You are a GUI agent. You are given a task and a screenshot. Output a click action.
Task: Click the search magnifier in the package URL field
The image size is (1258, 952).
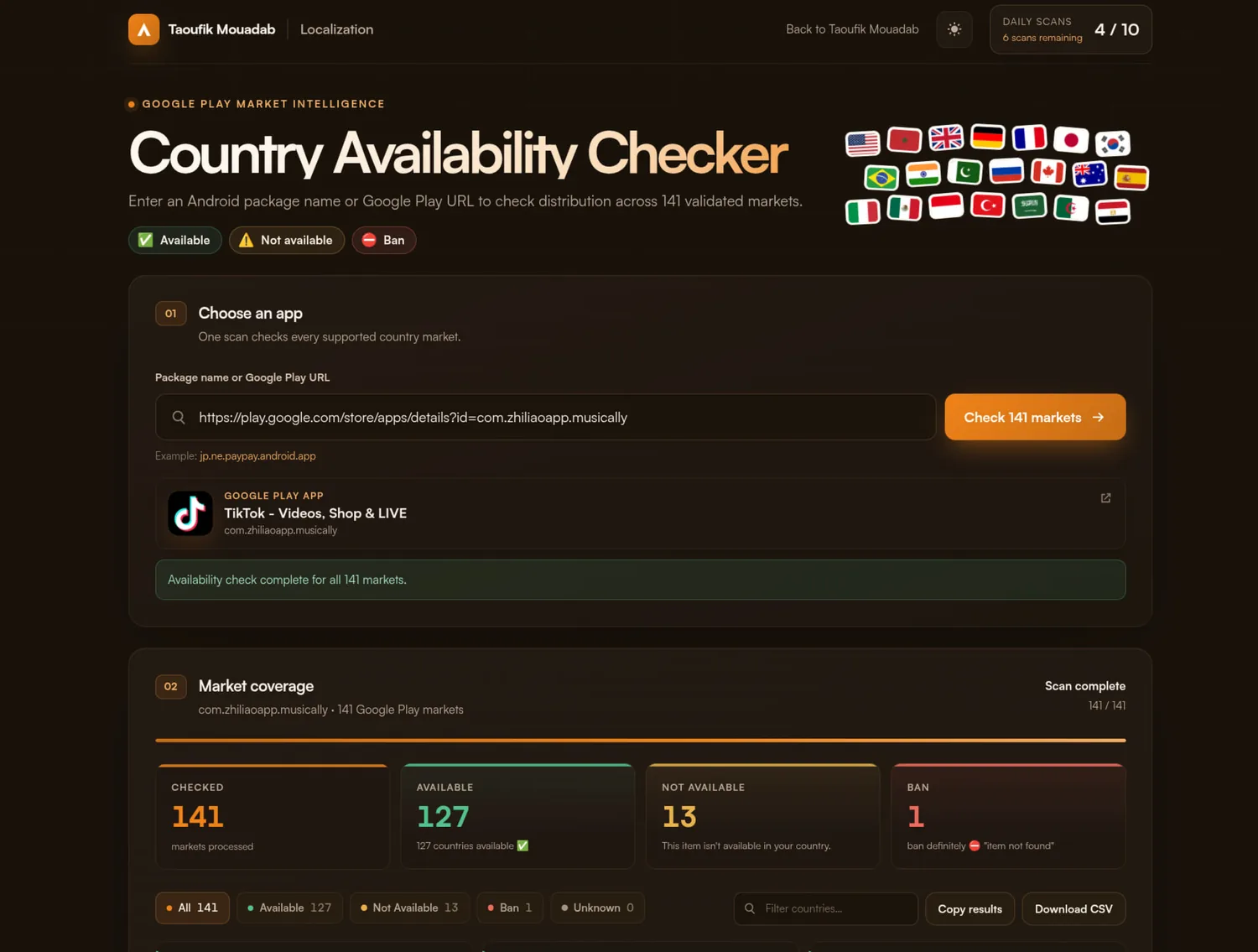[x=179, y=418]
